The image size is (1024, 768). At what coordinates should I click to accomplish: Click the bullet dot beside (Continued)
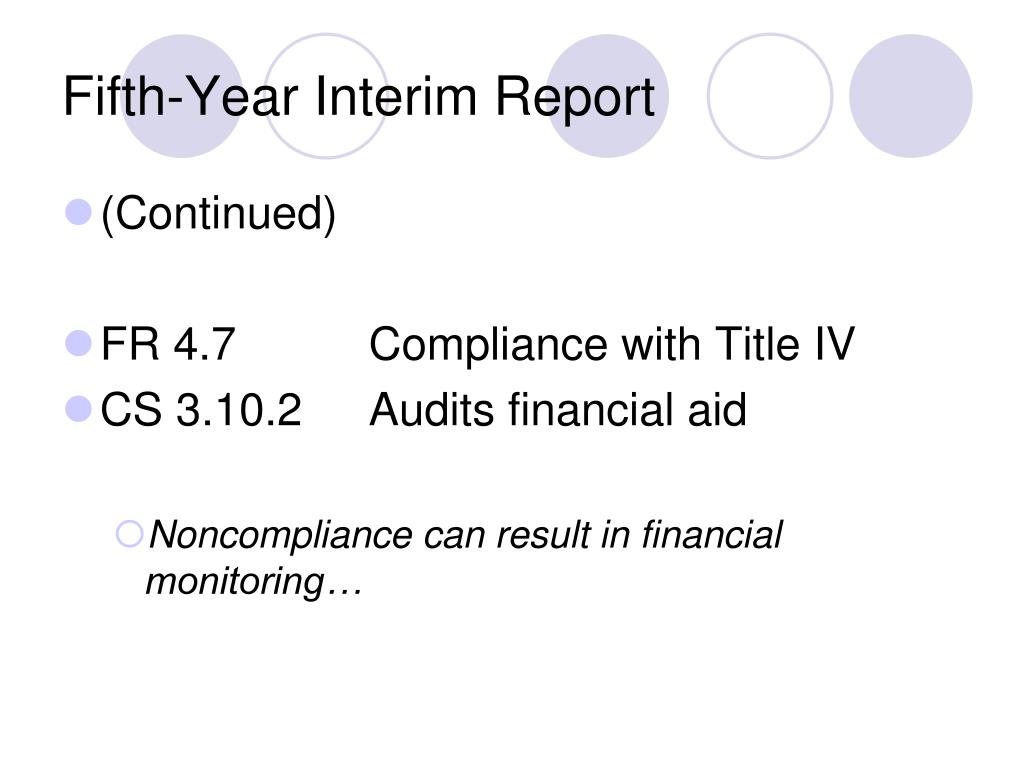coord(78,212)
